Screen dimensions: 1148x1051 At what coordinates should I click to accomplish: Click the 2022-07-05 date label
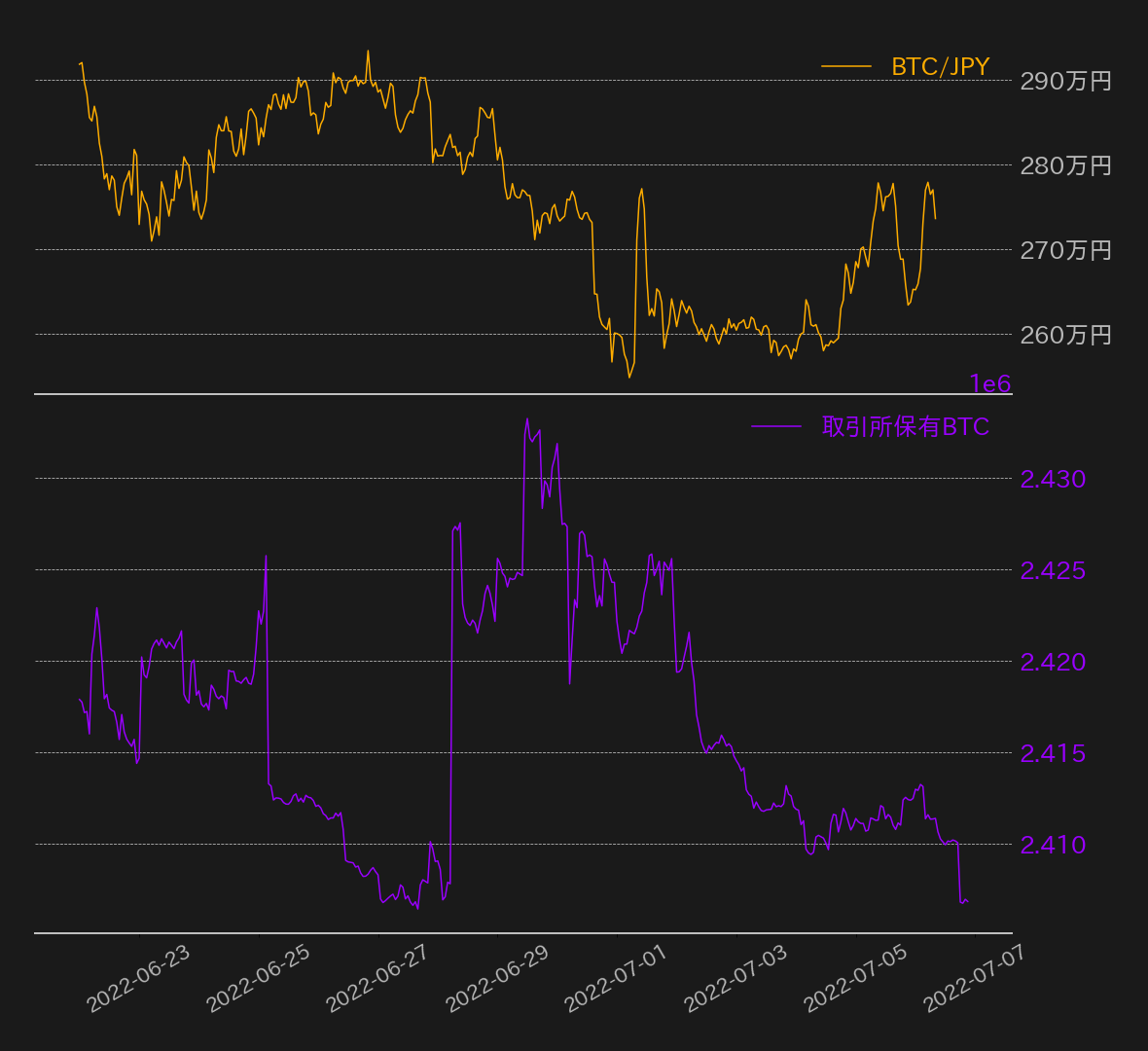pyautogui.click(x=856, y=978)
